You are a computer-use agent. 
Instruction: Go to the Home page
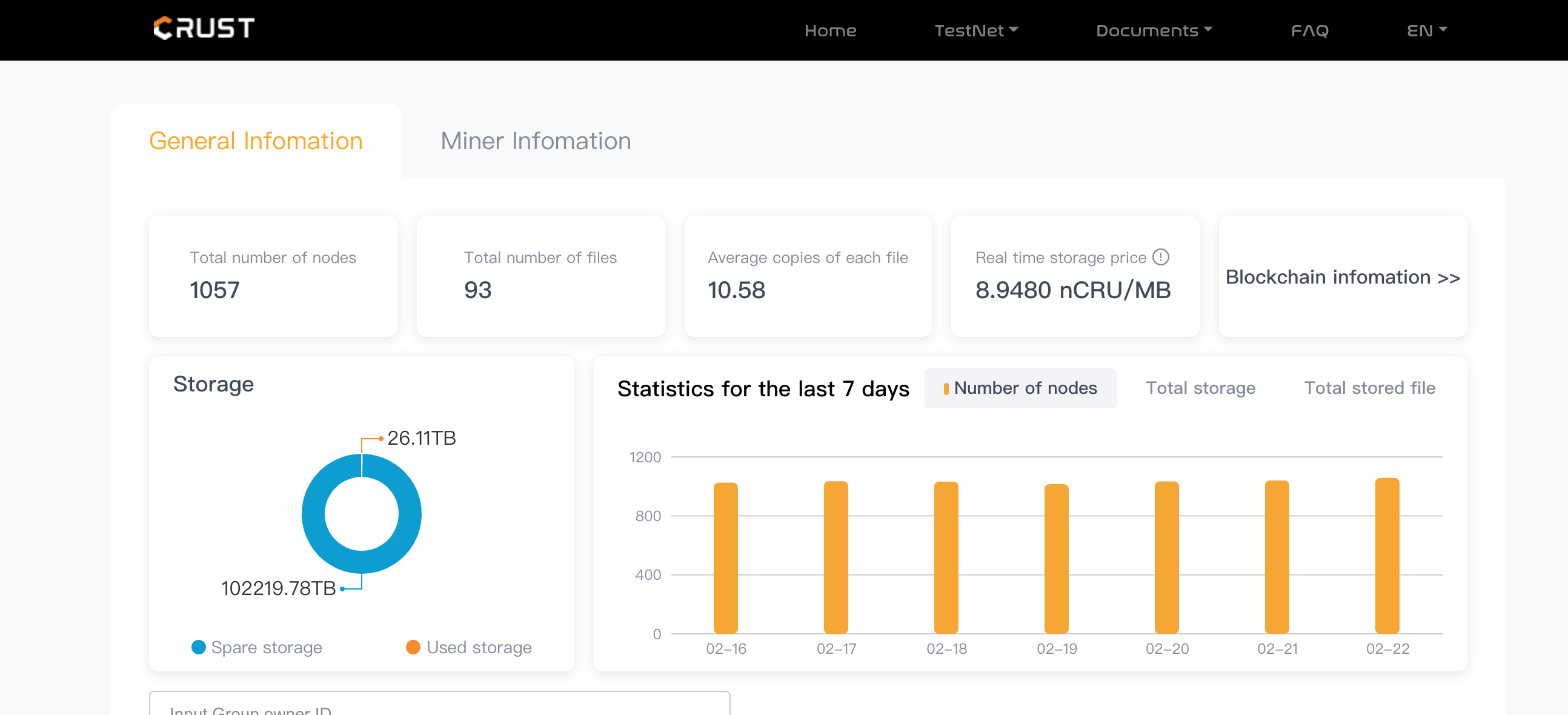(829, 30)
